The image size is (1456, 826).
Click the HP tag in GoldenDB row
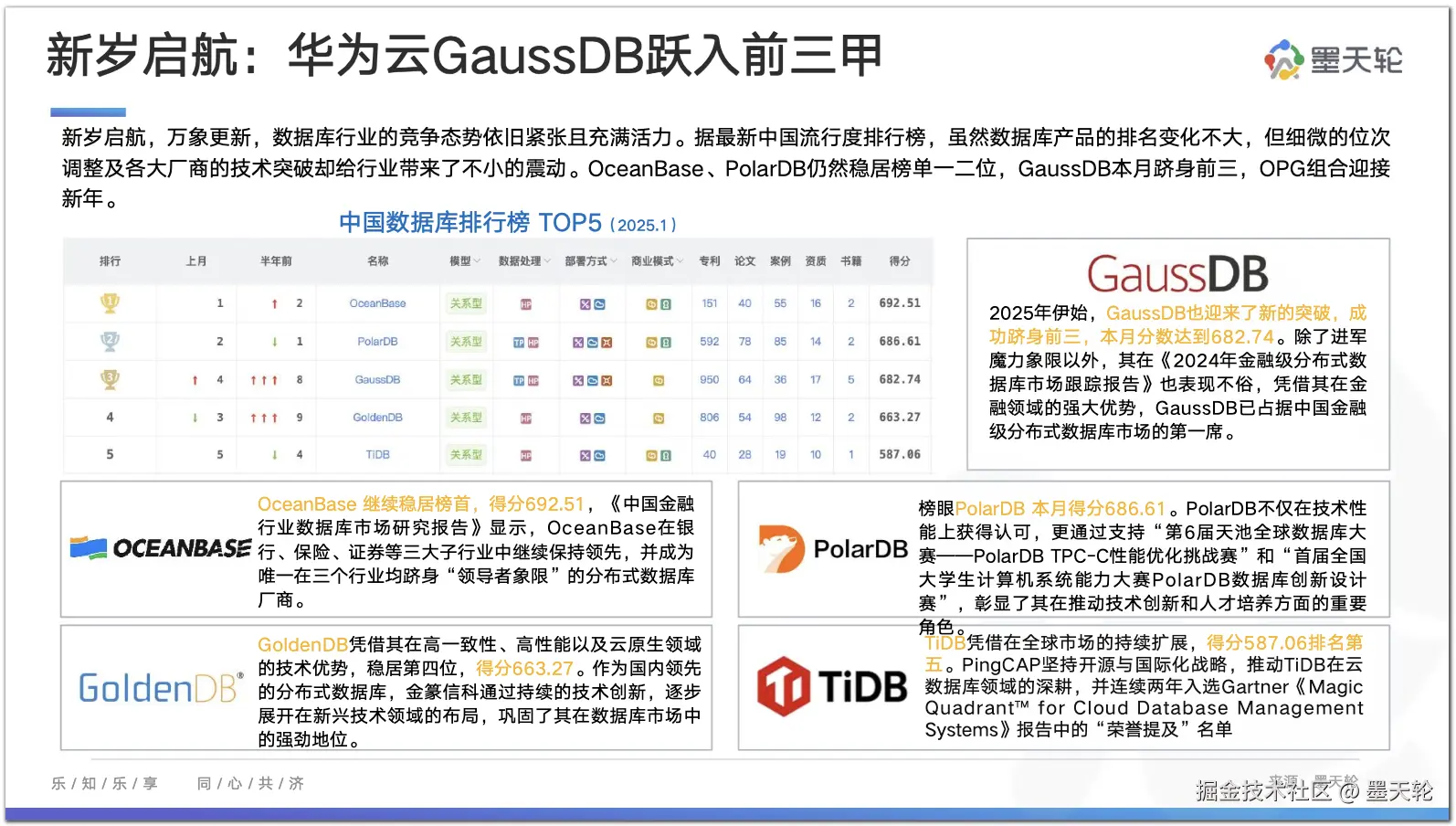tap(526, 418)
